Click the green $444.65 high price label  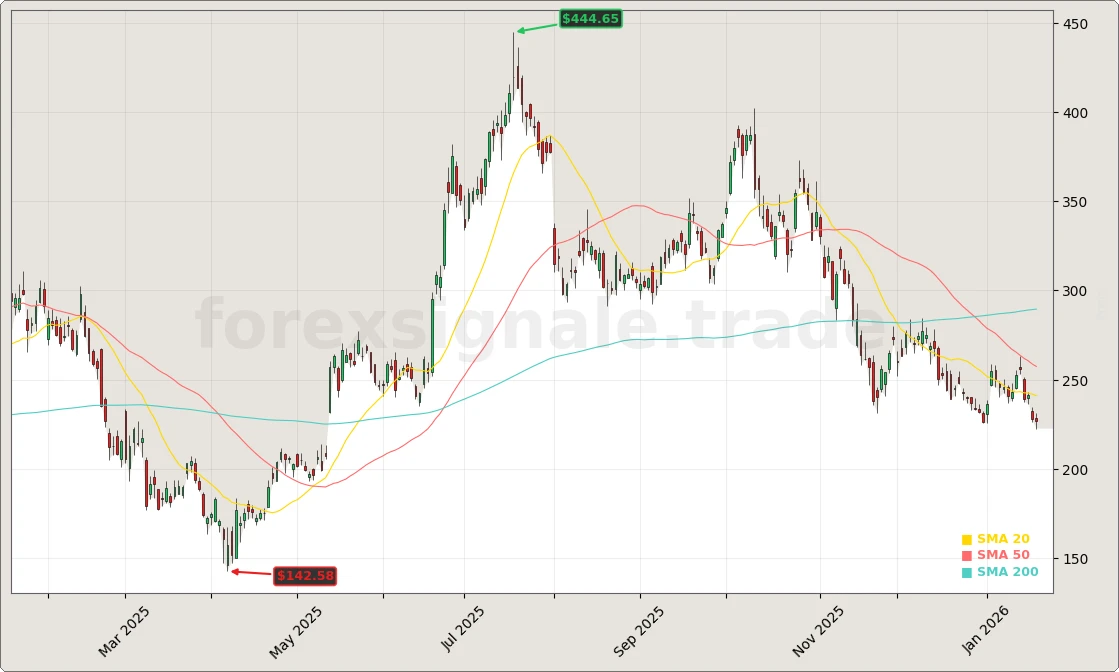591,17
